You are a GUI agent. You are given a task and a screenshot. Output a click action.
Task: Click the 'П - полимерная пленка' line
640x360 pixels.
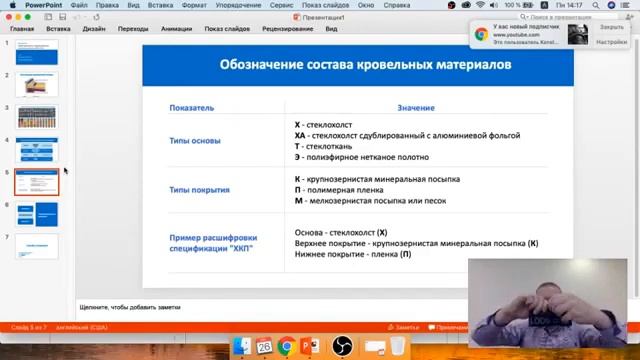tap(339, 190)
